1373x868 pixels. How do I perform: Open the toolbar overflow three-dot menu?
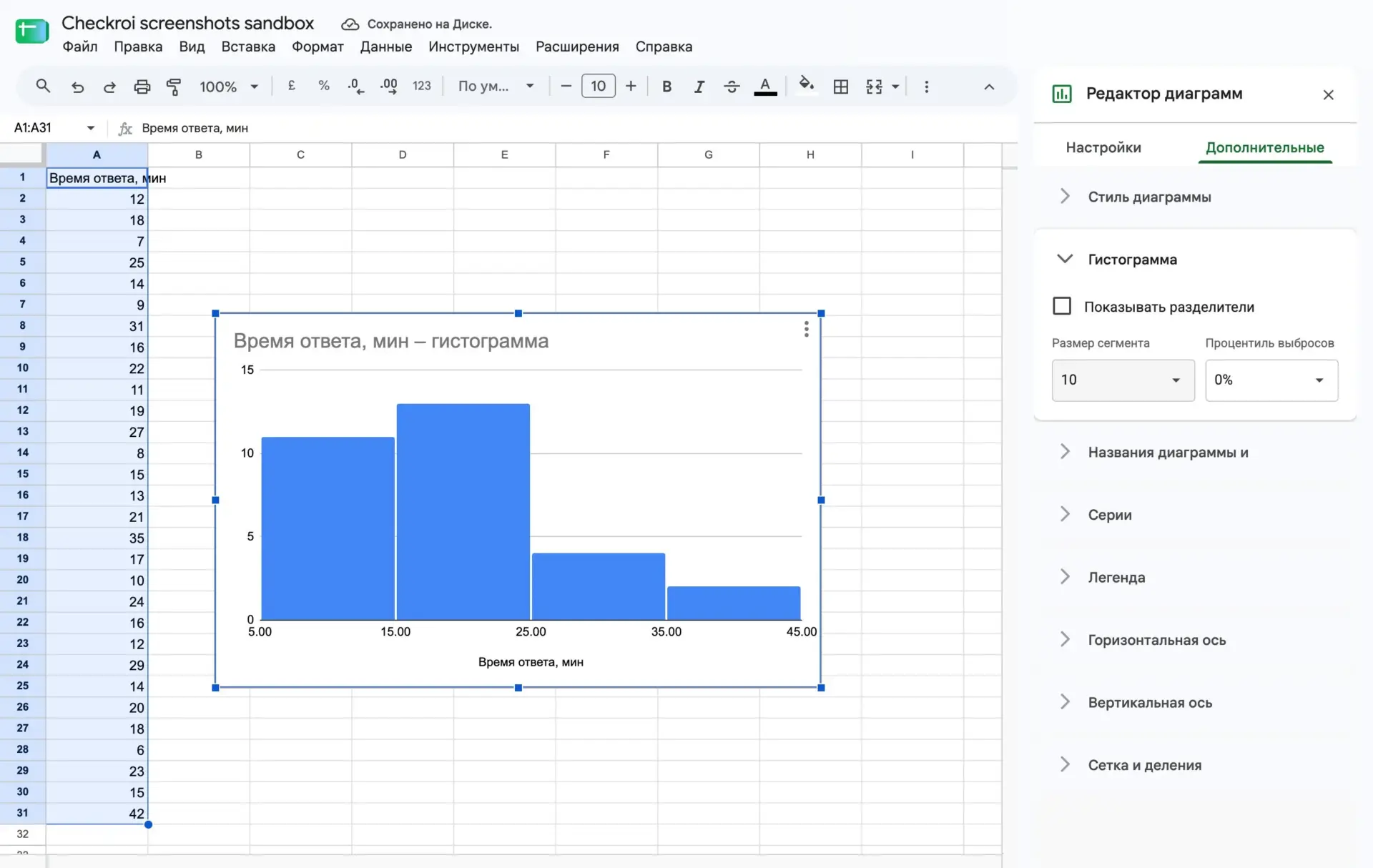(x=927, y=87)
